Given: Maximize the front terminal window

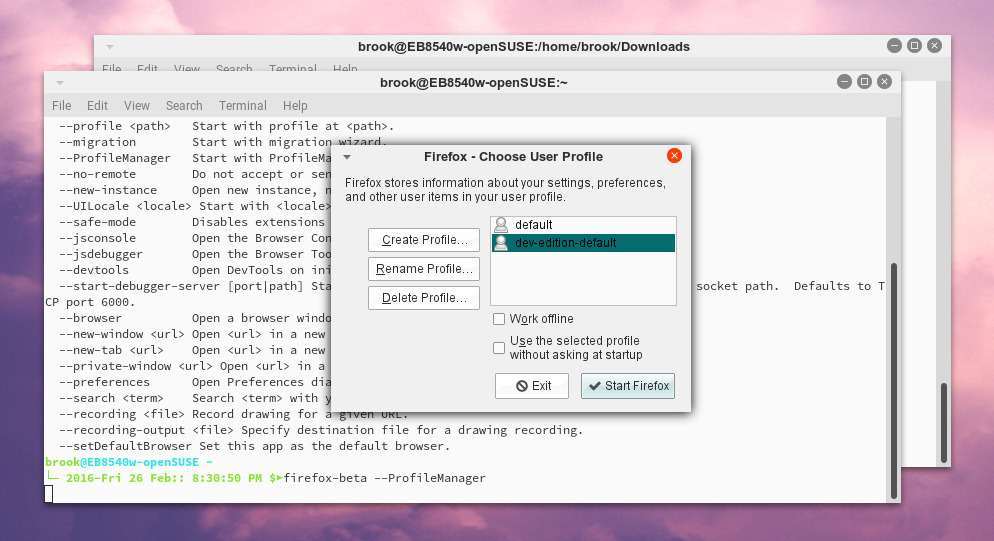Looking at the screenshot, I should tap(864, 82).
